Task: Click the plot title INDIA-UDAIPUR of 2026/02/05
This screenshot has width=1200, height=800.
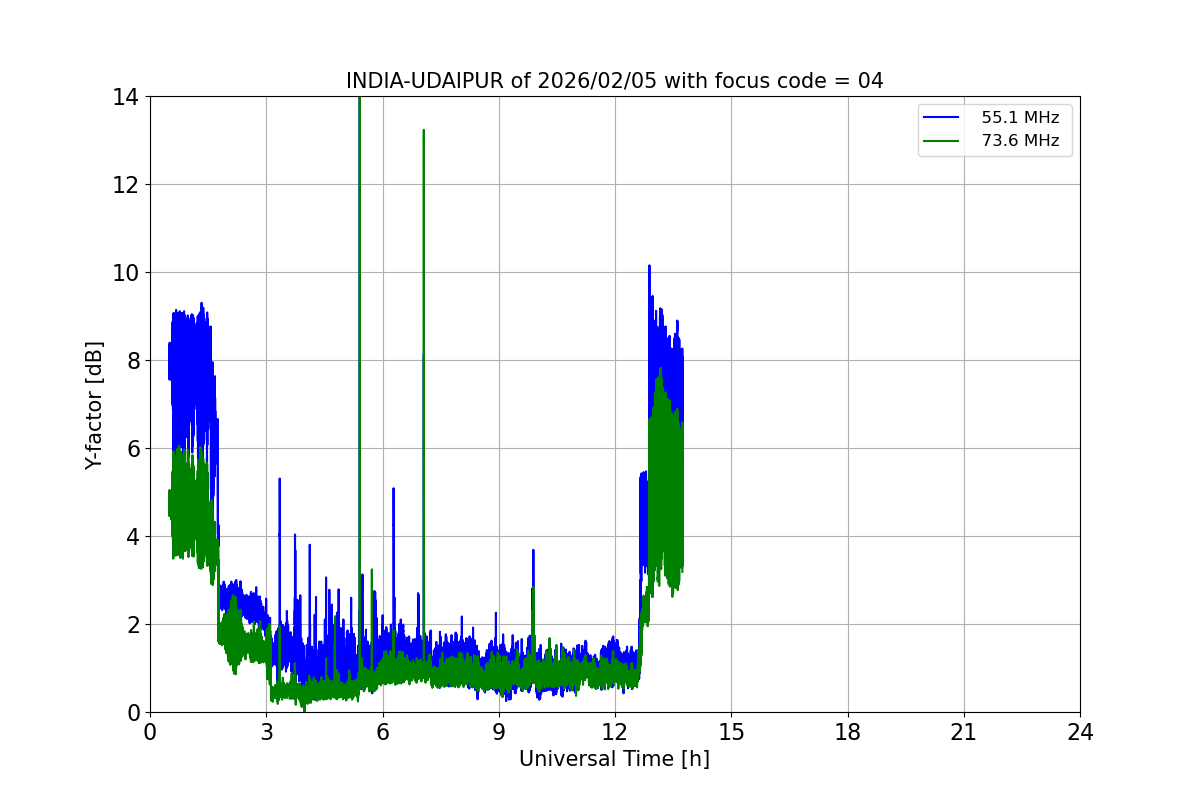Action: (x=614, y=81)
